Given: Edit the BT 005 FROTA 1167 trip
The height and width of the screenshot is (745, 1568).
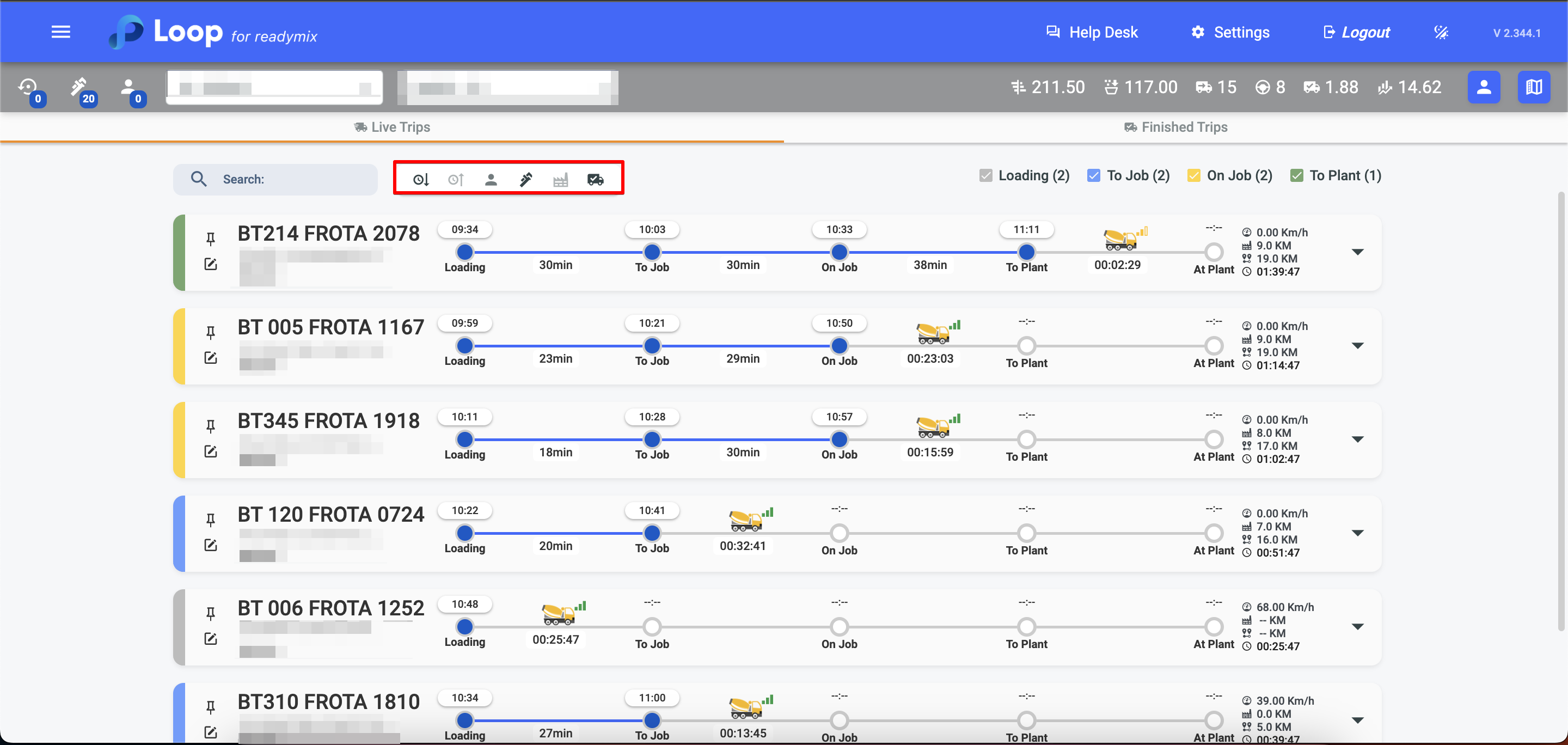Looking at the screenshot, I should (x=211, y=358).
